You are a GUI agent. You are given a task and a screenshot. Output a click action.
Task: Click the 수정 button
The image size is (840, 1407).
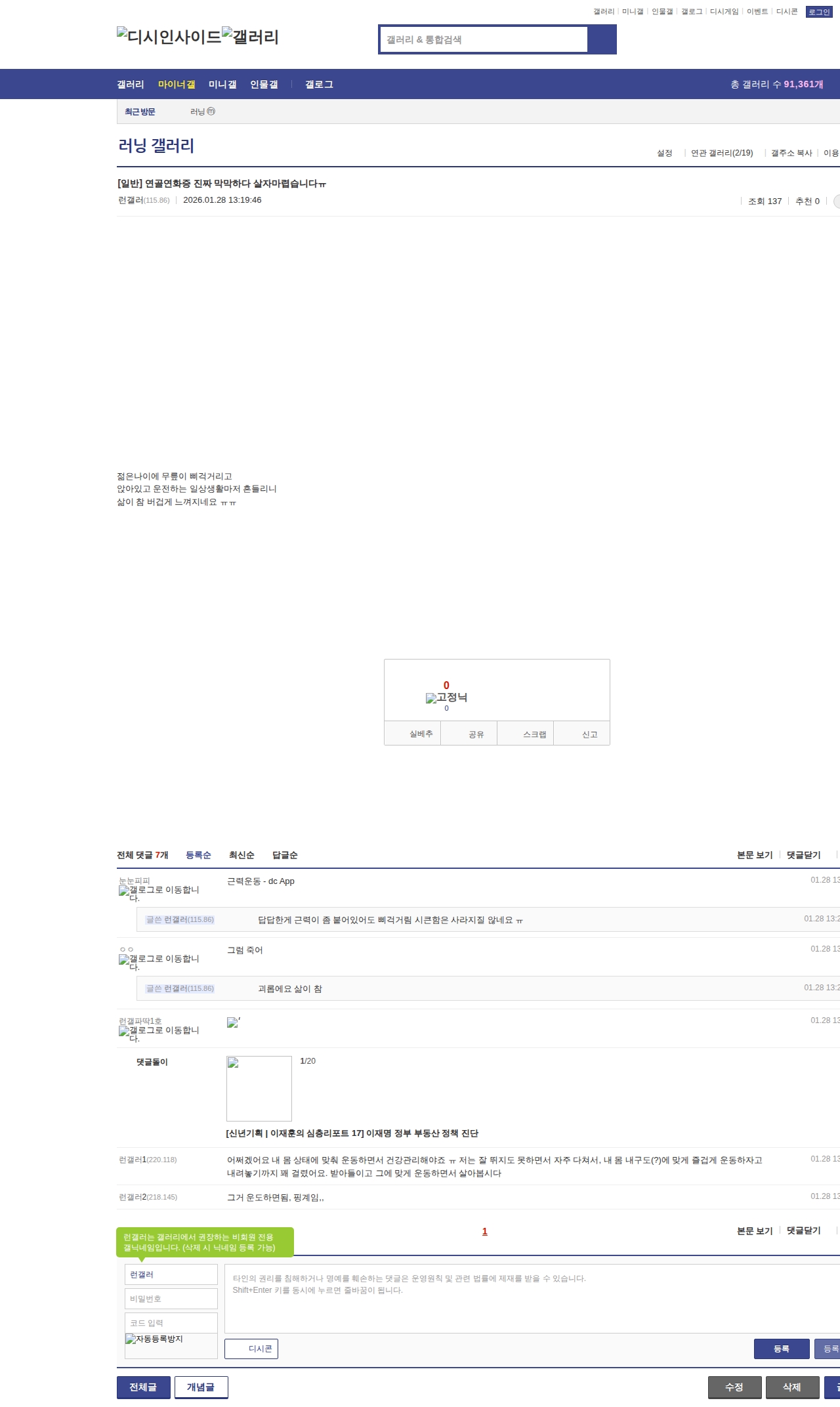tap(734, 1387)
